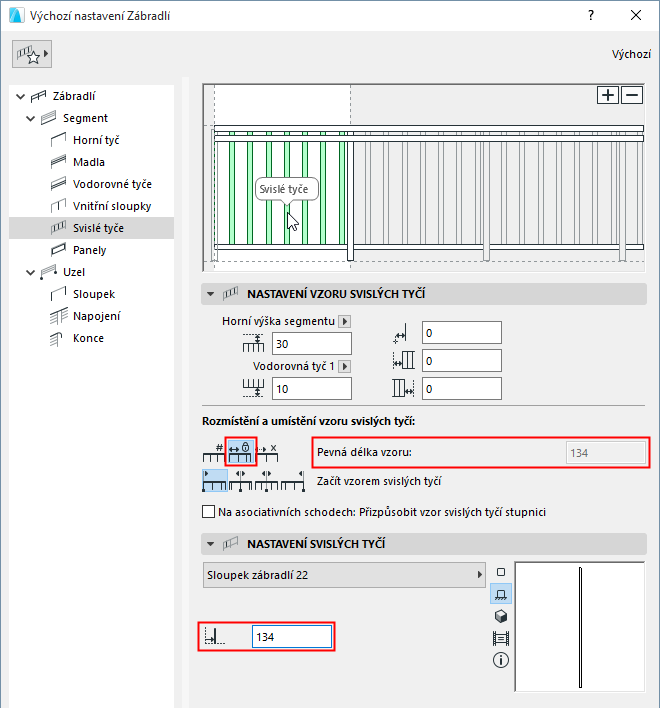Click the baluster thumbnail preview image
This screenshot has width=660, height=708.
pyautogui.click(x=580, y=627)
